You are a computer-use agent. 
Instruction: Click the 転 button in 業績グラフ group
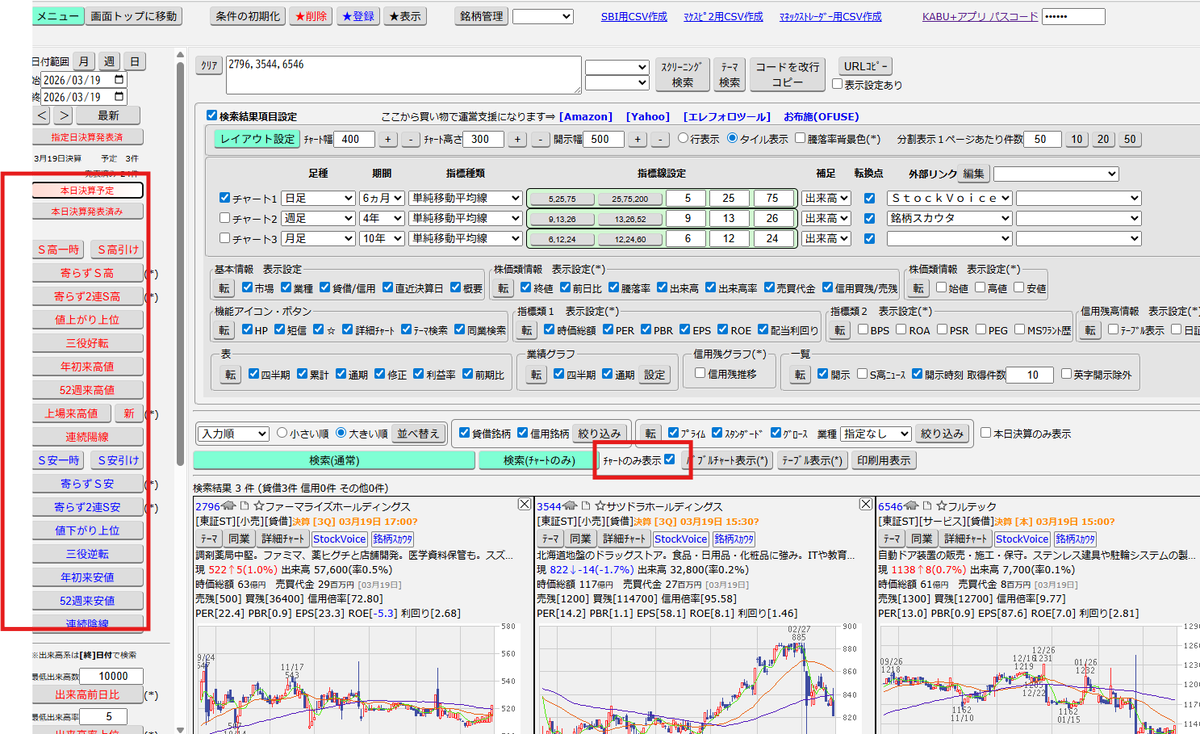click(536, 374)
